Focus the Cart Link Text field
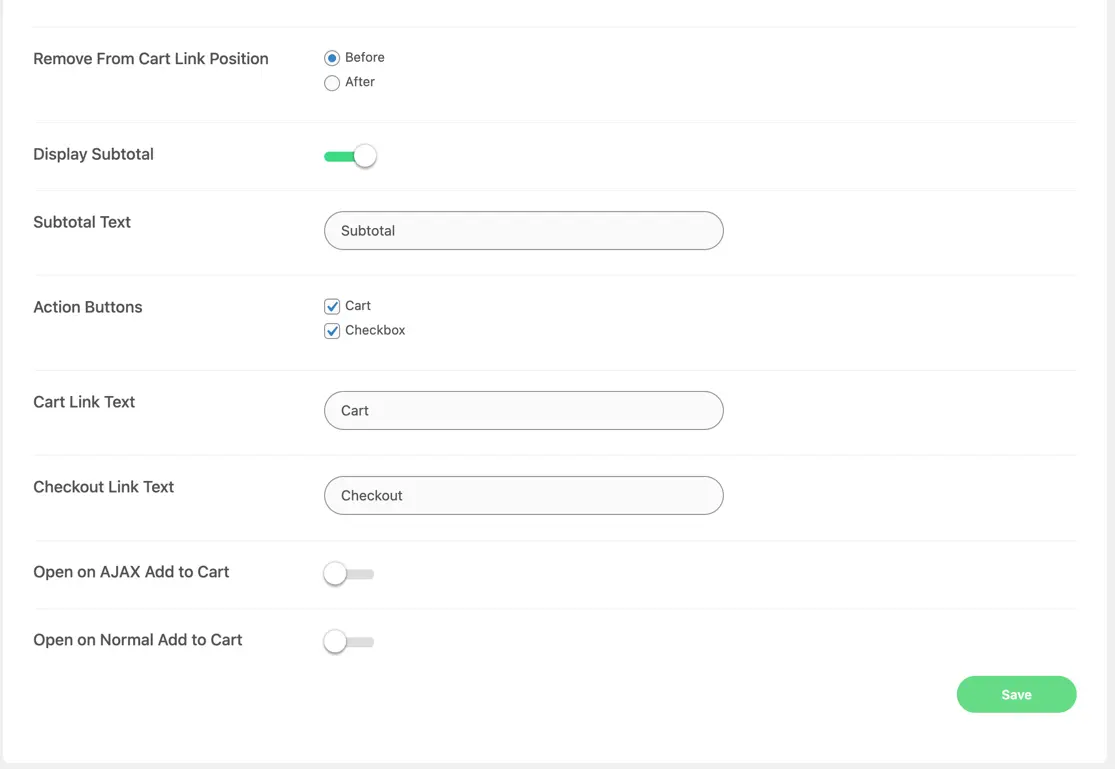Screen dimensions: 1115x769 point(523,410)
